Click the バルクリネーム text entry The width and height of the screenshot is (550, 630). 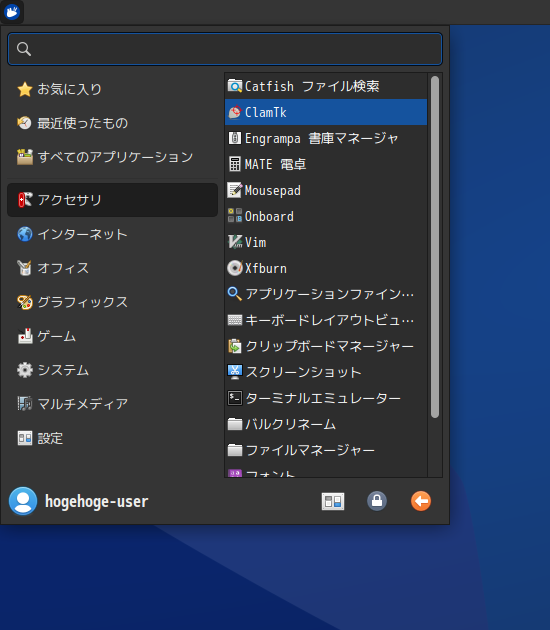click(290, 424)
